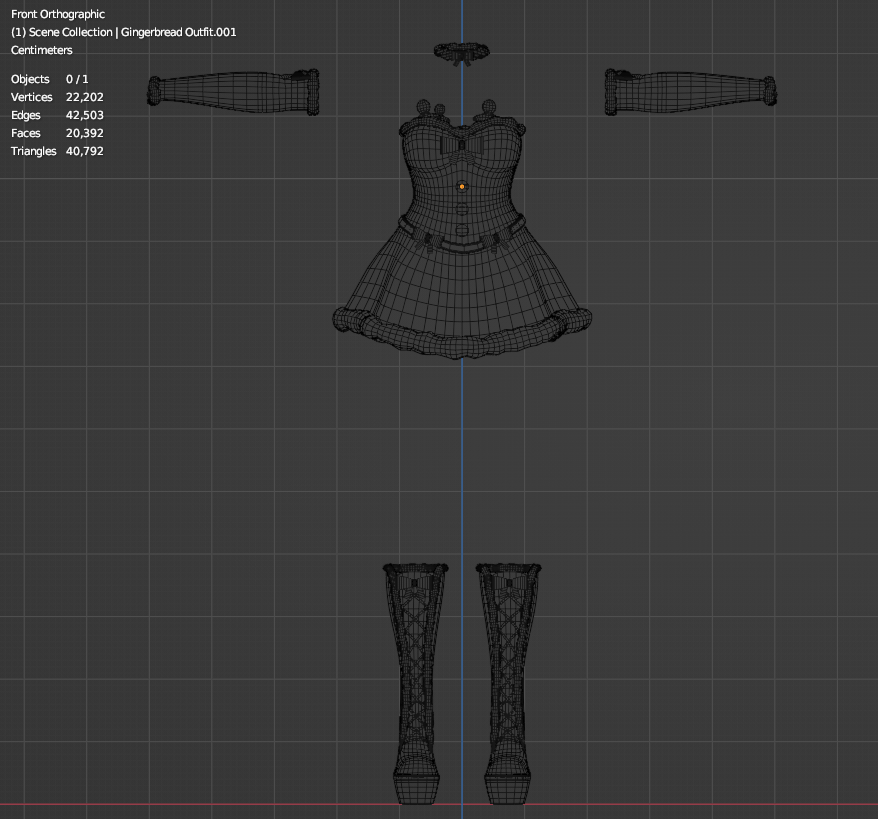Viewport: 878px width, 819px height.
Task: Select the choker bow mesh above the dress
Action: pos(460,53)
